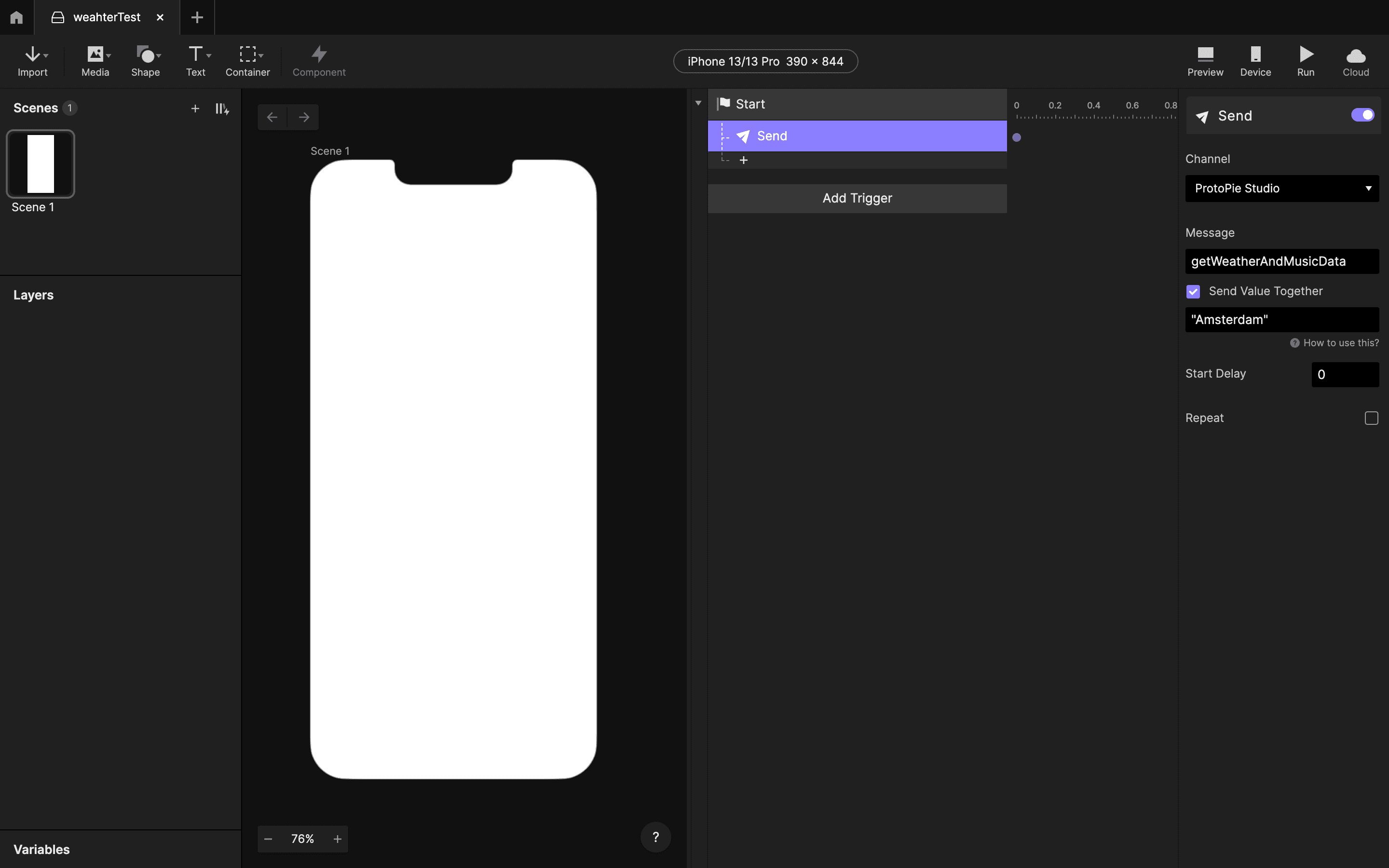The image size is (1389, 868).
Task: Disable the Send response toggle
Action: [1362, 115]
